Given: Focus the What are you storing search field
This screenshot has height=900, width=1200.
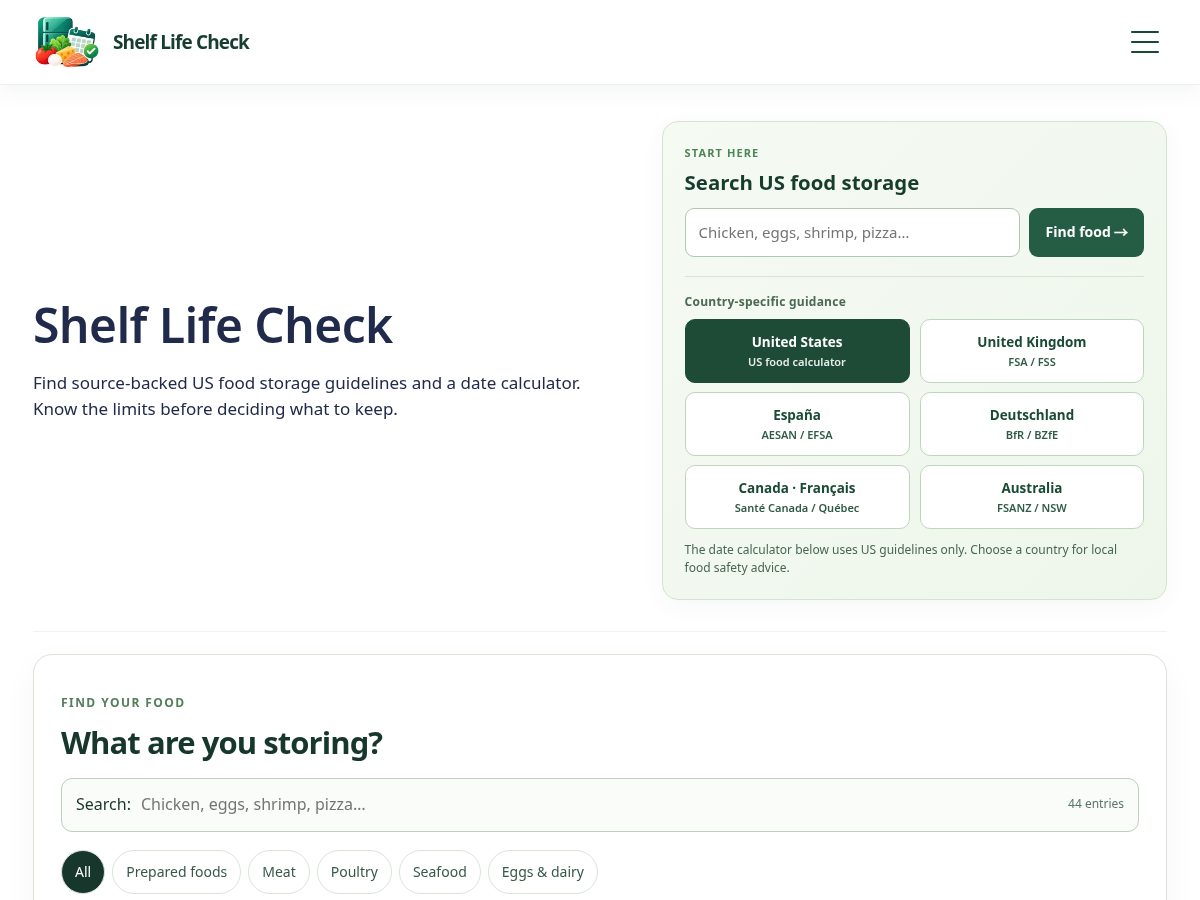Looking at the screenshot, I should (600, 805).
